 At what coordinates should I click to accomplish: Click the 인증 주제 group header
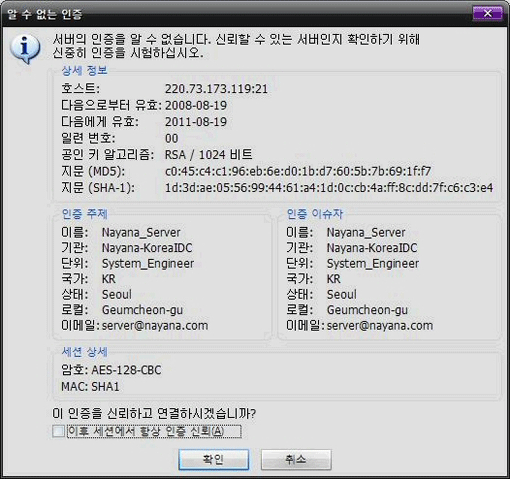[85, 214]
